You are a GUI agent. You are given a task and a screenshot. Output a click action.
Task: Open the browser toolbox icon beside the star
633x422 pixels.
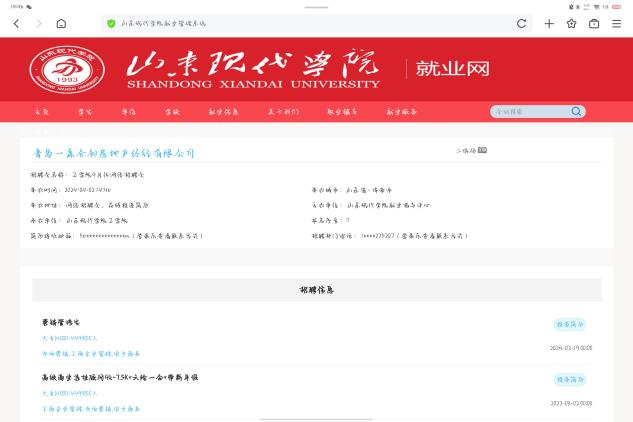[x=594, y=23]
